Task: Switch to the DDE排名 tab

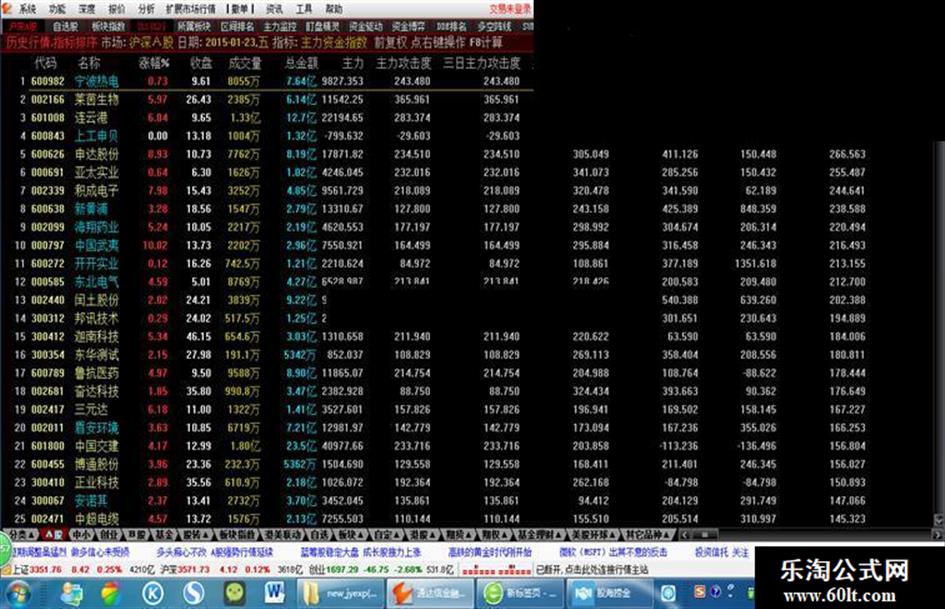Action: pyautogui.click(x=451, y=27)
